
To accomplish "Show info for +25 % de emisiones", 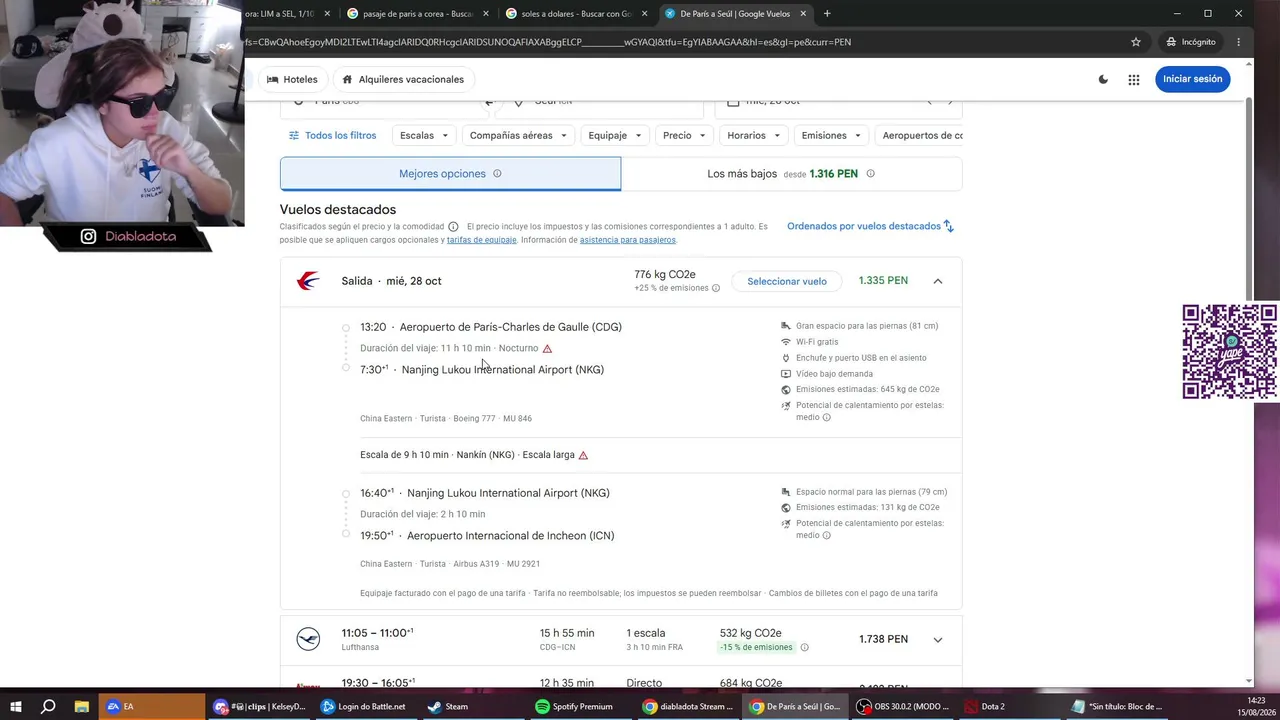I will click(x=716, y=288).
